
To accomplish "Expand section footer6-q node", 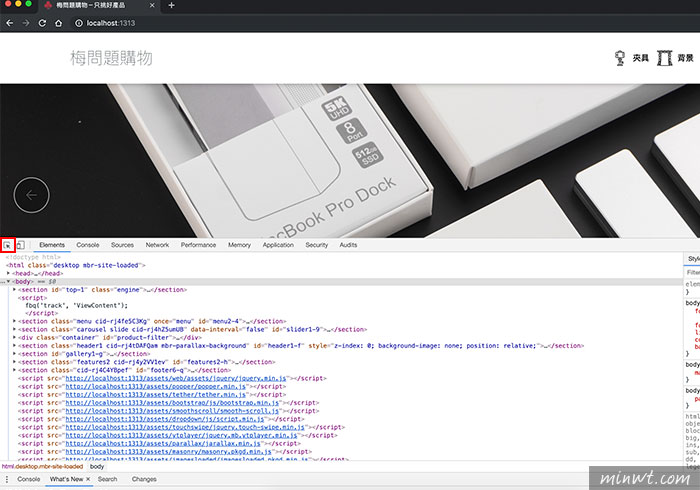I will pyautogui.click(x=15, y=370).
